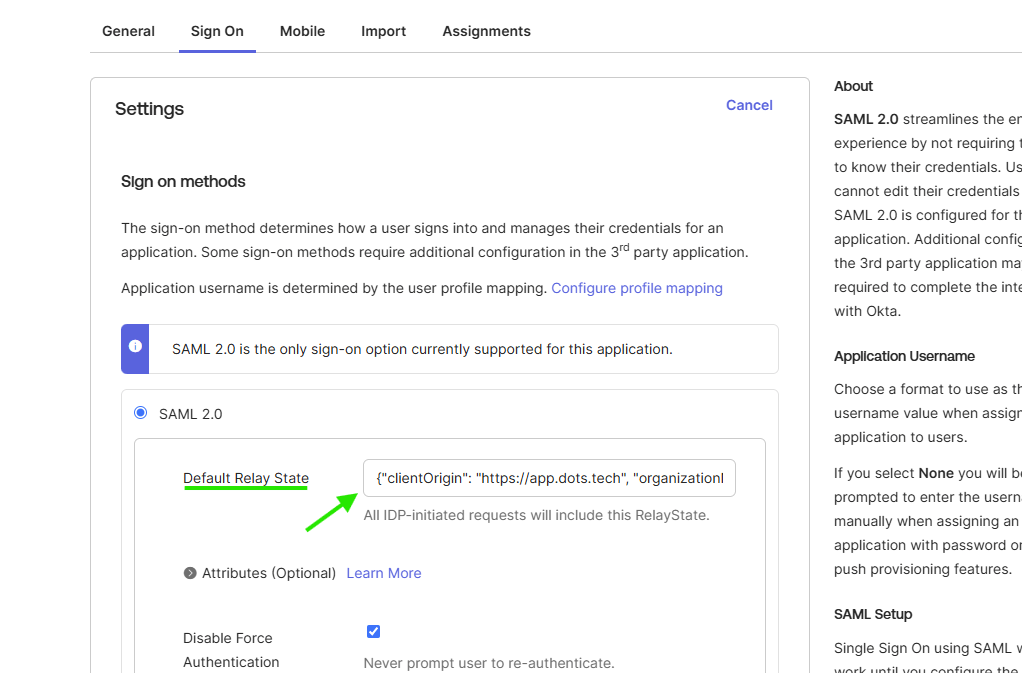The width and height of the screenshot is (1022, 673).
Task: Toggle the Disable Force Authentication checkbox
Action: point(373,631)
